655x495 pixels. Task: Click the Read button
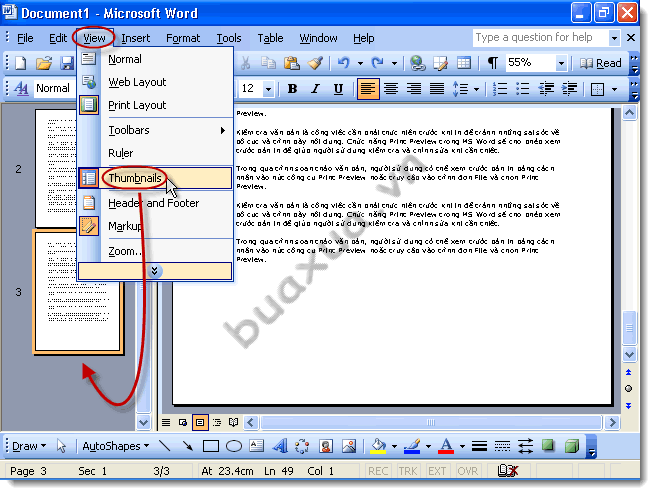click(x=601, y=63)
